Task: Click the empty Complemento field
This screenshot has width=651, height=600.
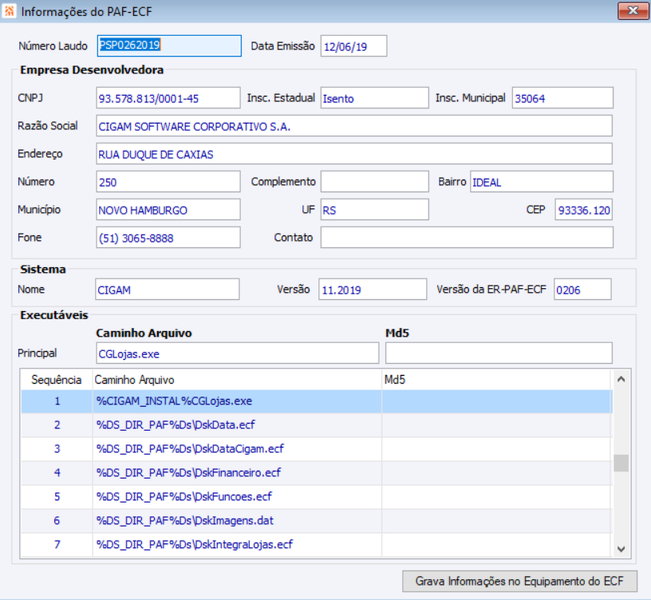Action: tap(374, 181)
